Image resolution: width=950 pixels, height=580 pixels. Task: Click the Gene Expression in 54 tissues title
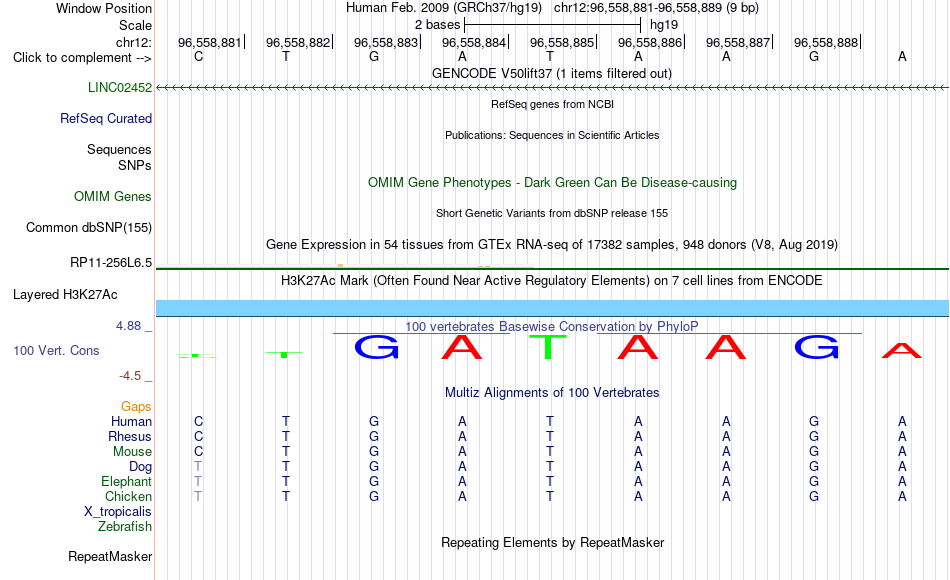[552, 244]
